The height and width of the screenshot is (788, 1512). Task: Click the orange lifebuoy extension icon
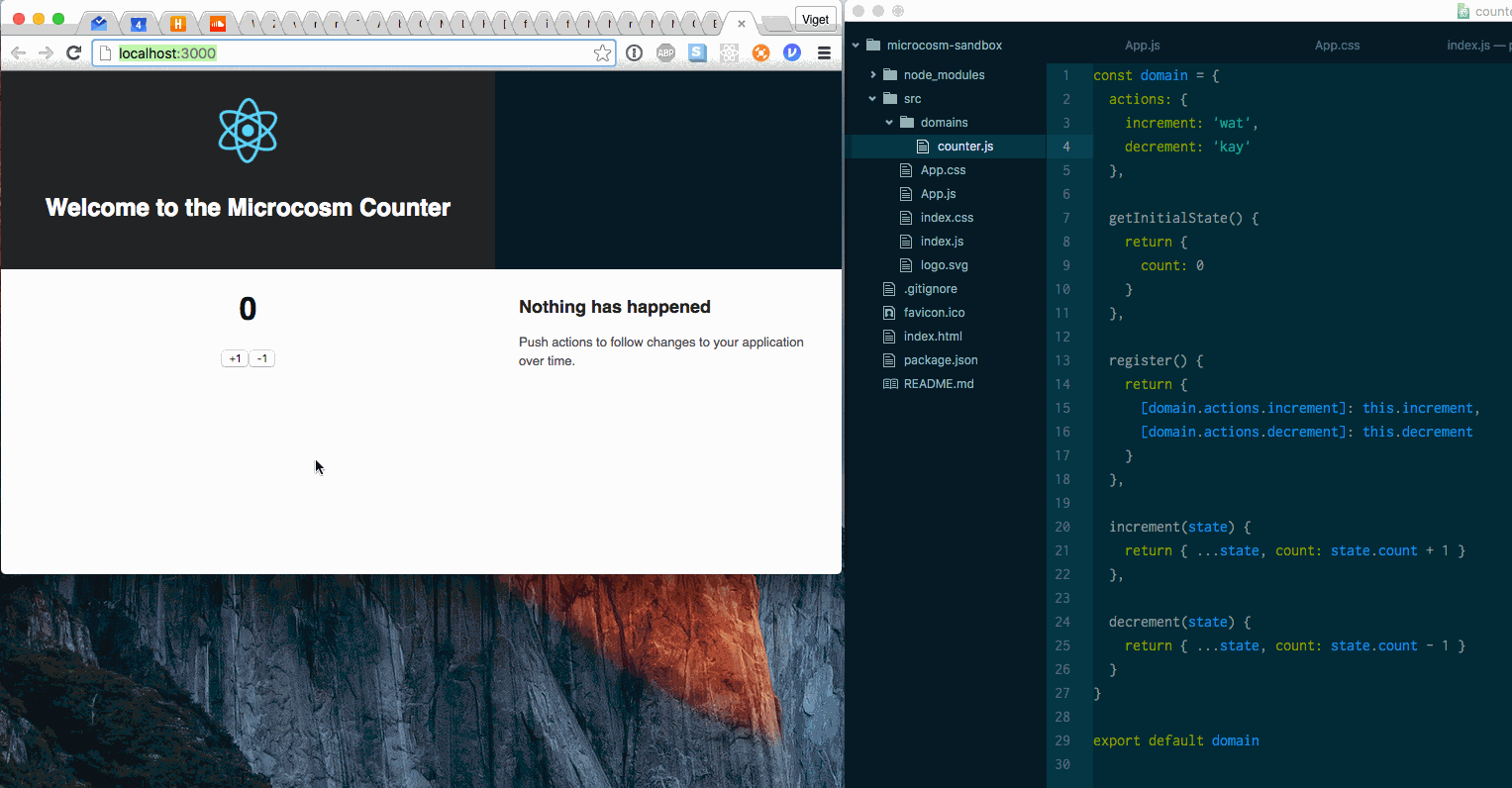tap(760, 53)
